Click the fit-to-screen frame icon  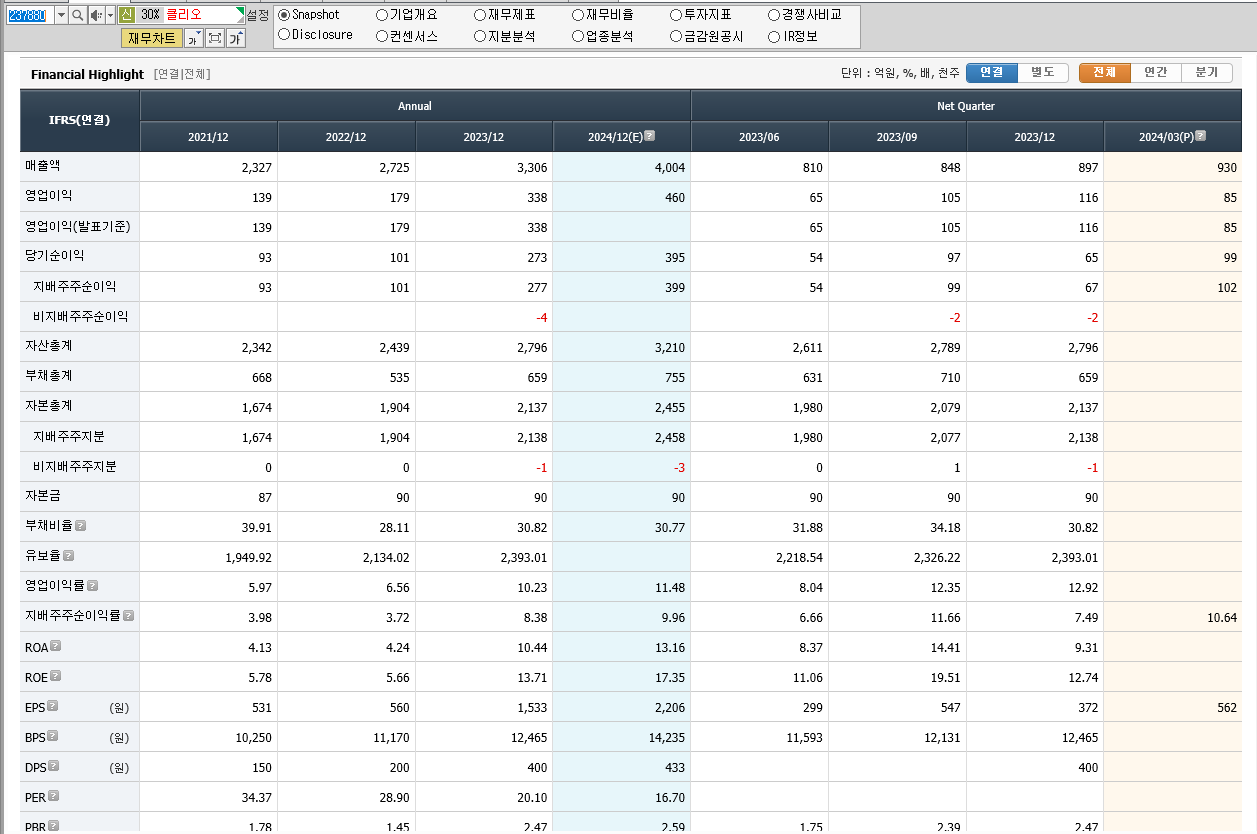(215, 38)
